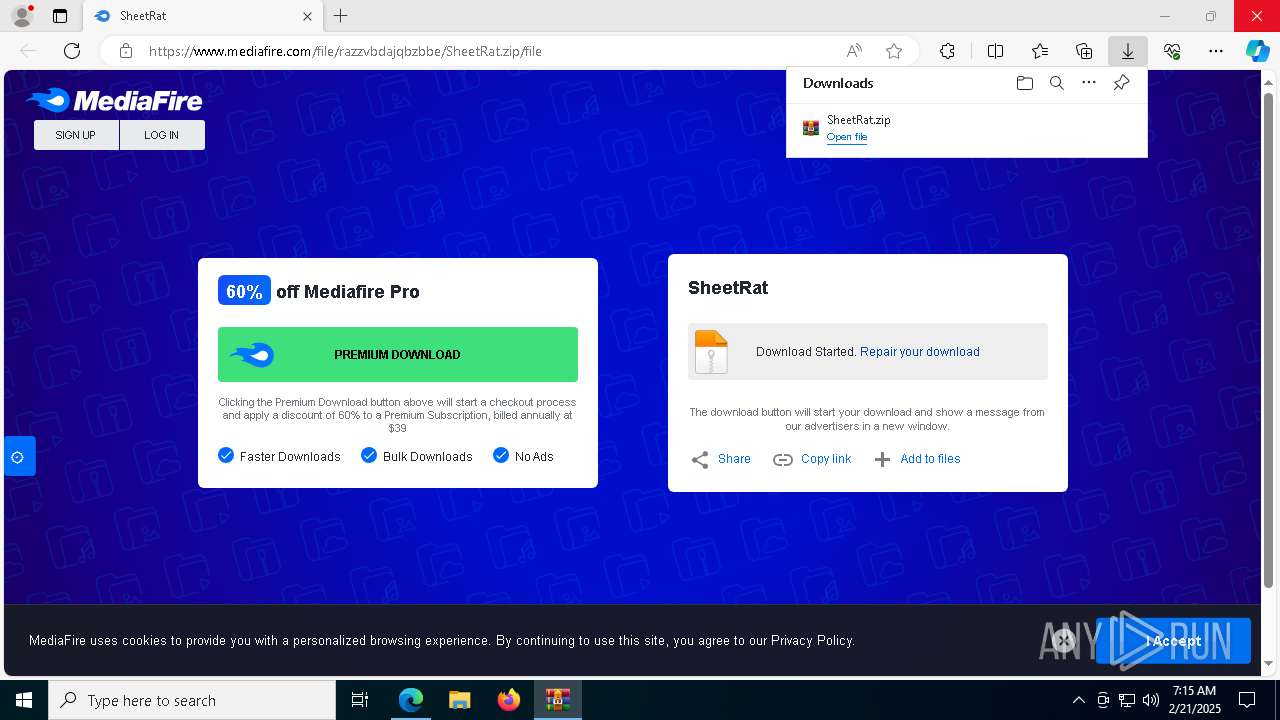Open File Explorer from the taskbar
This screenshot has height=720, width=1280.
coord(460,700)
